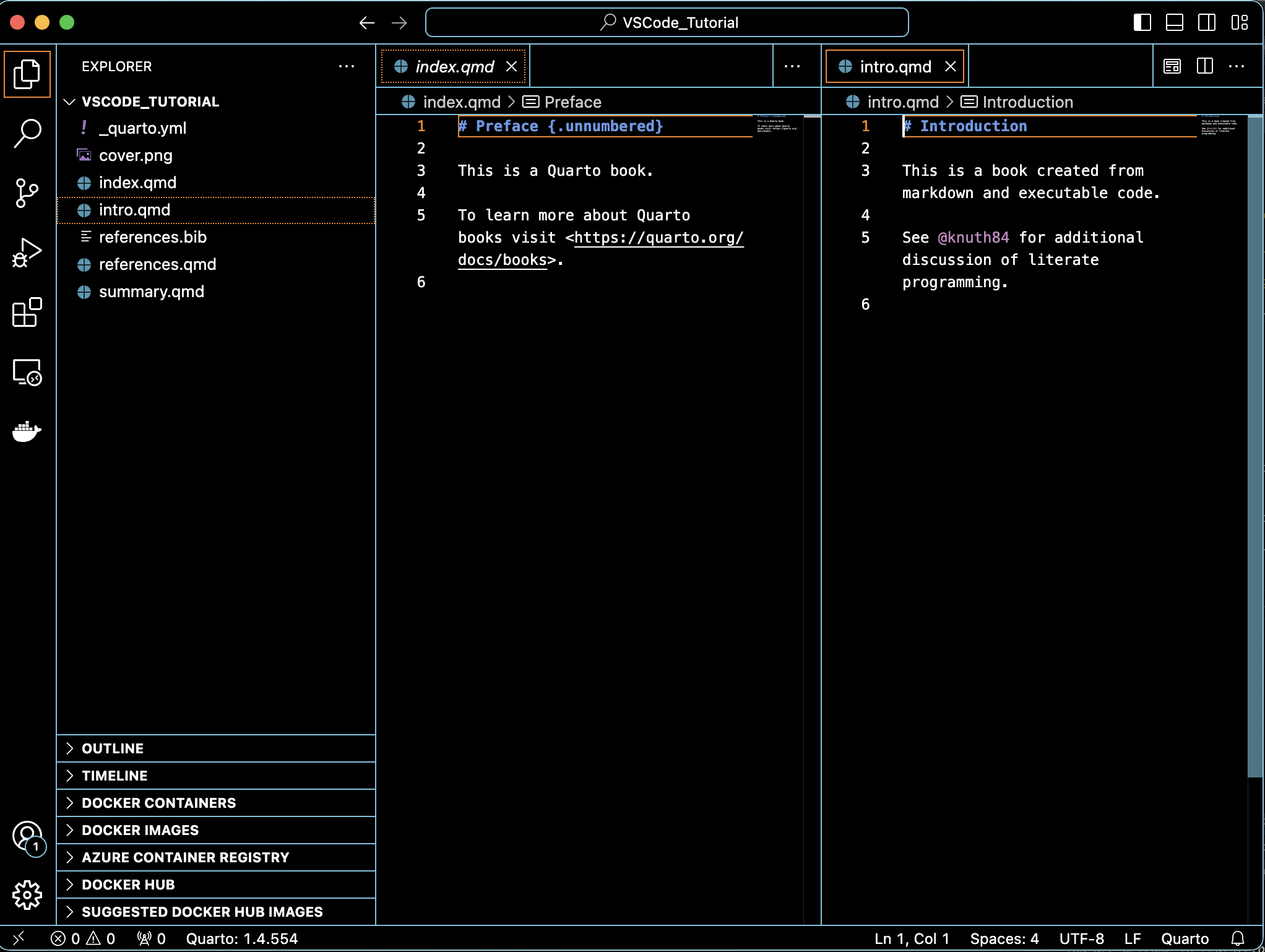Switch to the index.qmd tab

click(x=454, y=66)
